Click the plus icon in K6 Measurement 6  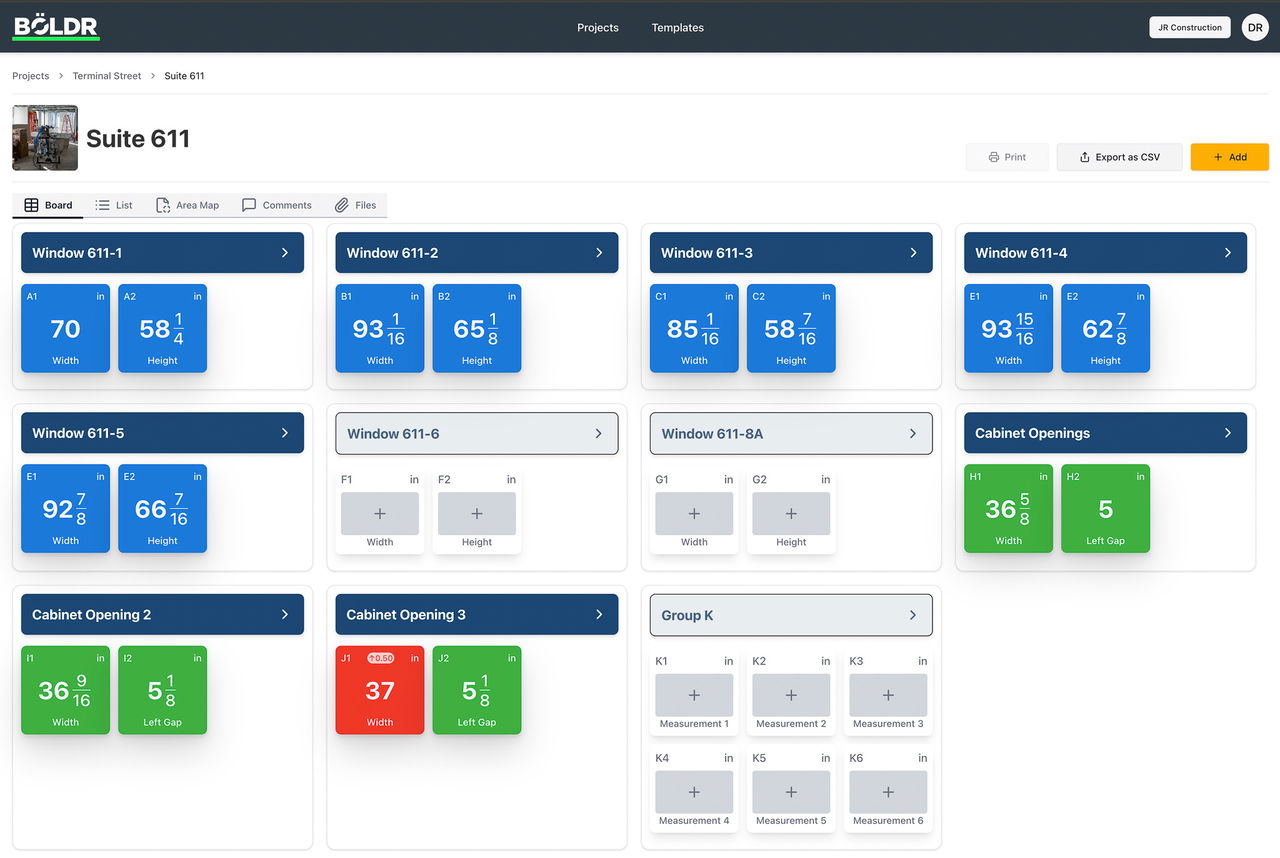click(888, 792)
